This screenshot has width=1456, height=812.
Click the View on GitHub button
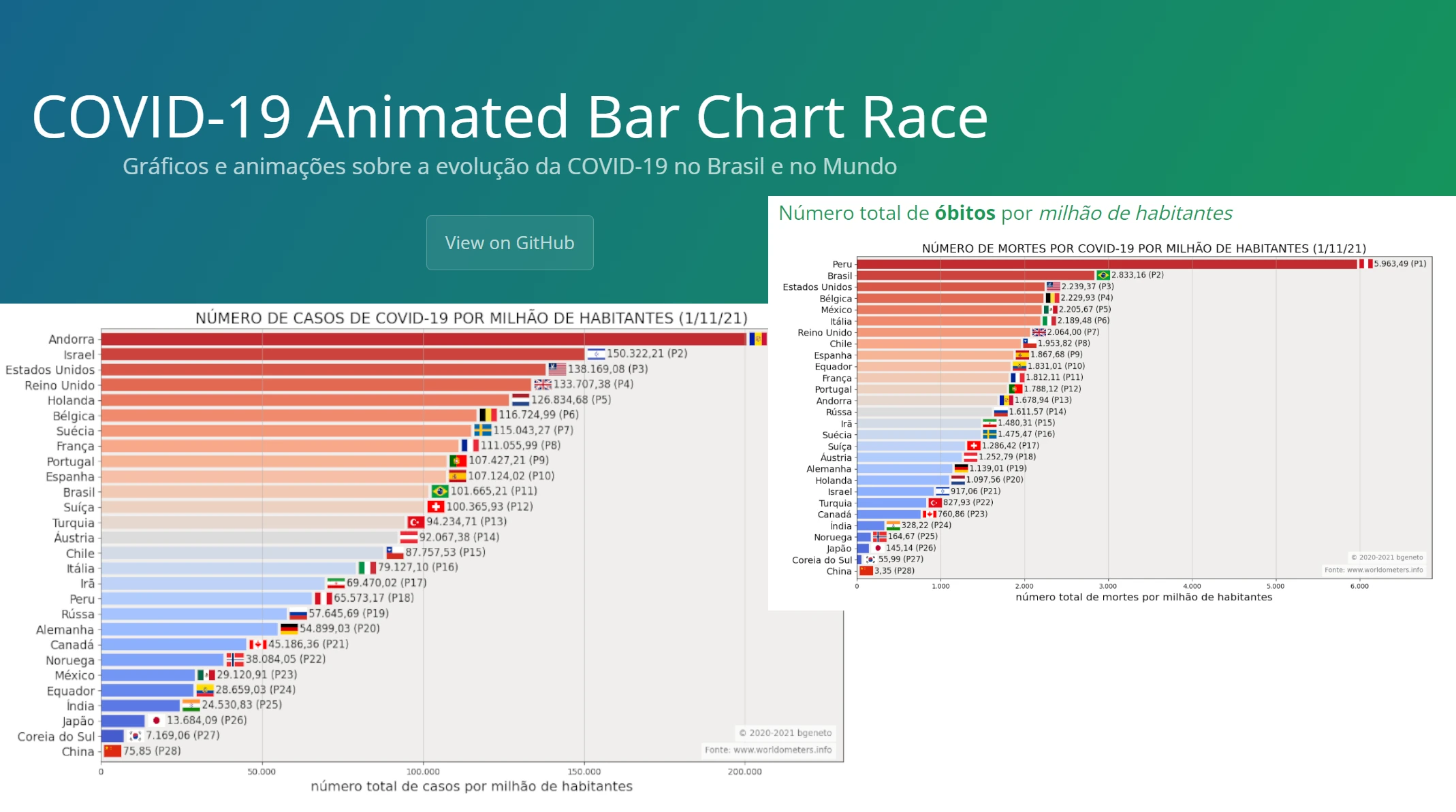(509, 243)
